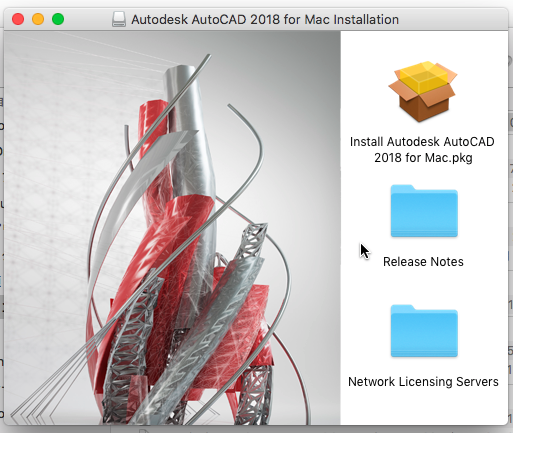Click the "Release Notes" folder name
Image resolution: width=540 pixels, height=476 pixels.
click(423, 262)
